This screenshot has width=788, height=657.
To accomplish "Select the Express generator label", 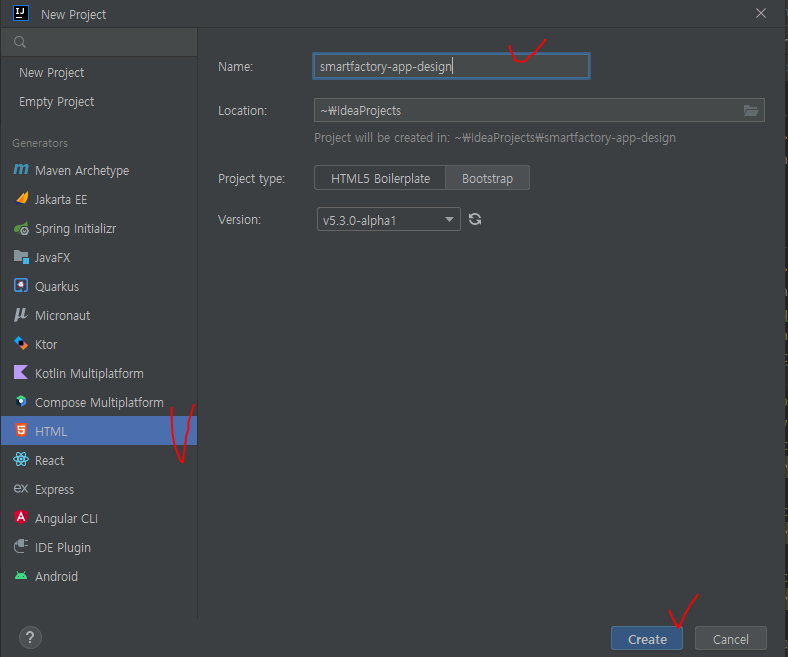I will click(x=54, y=490).
